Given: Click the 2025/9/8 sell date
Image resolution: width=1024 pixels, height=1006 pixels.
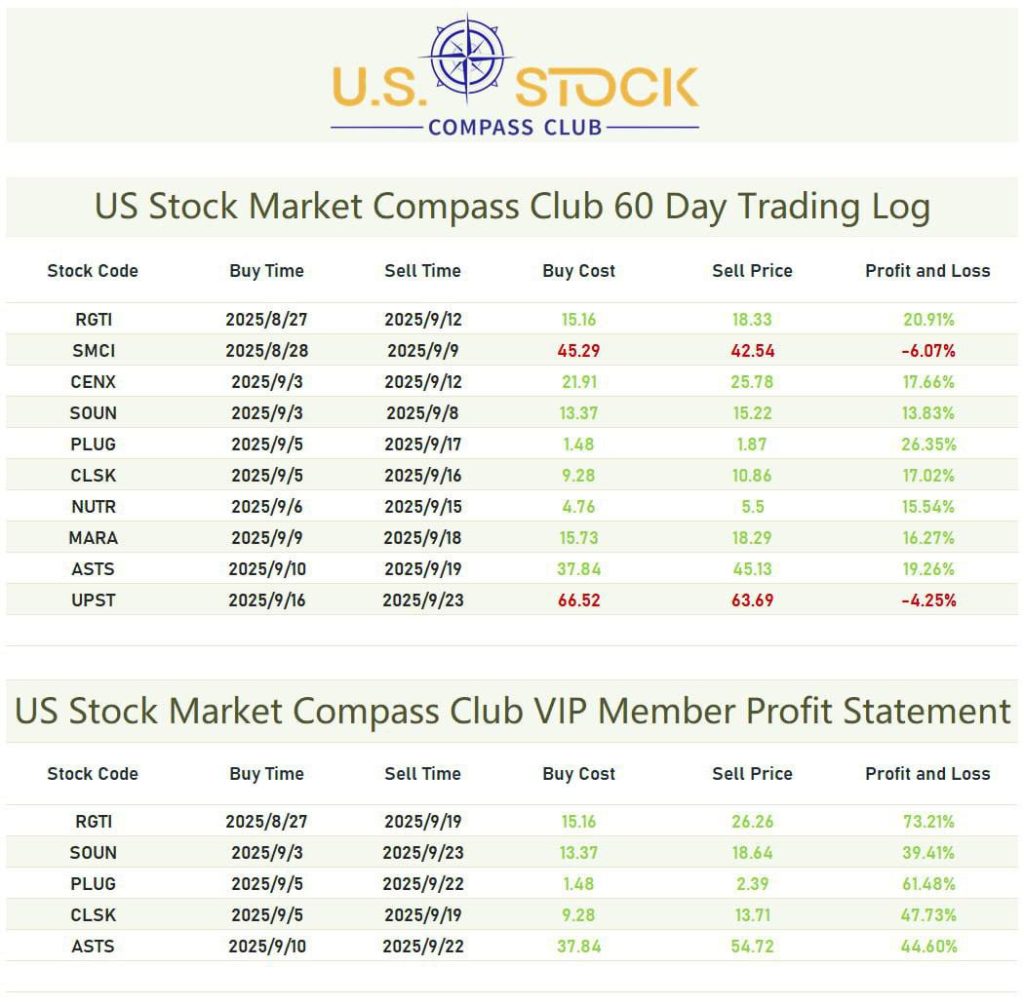Looking at the screenshot, I should point(422,413).
